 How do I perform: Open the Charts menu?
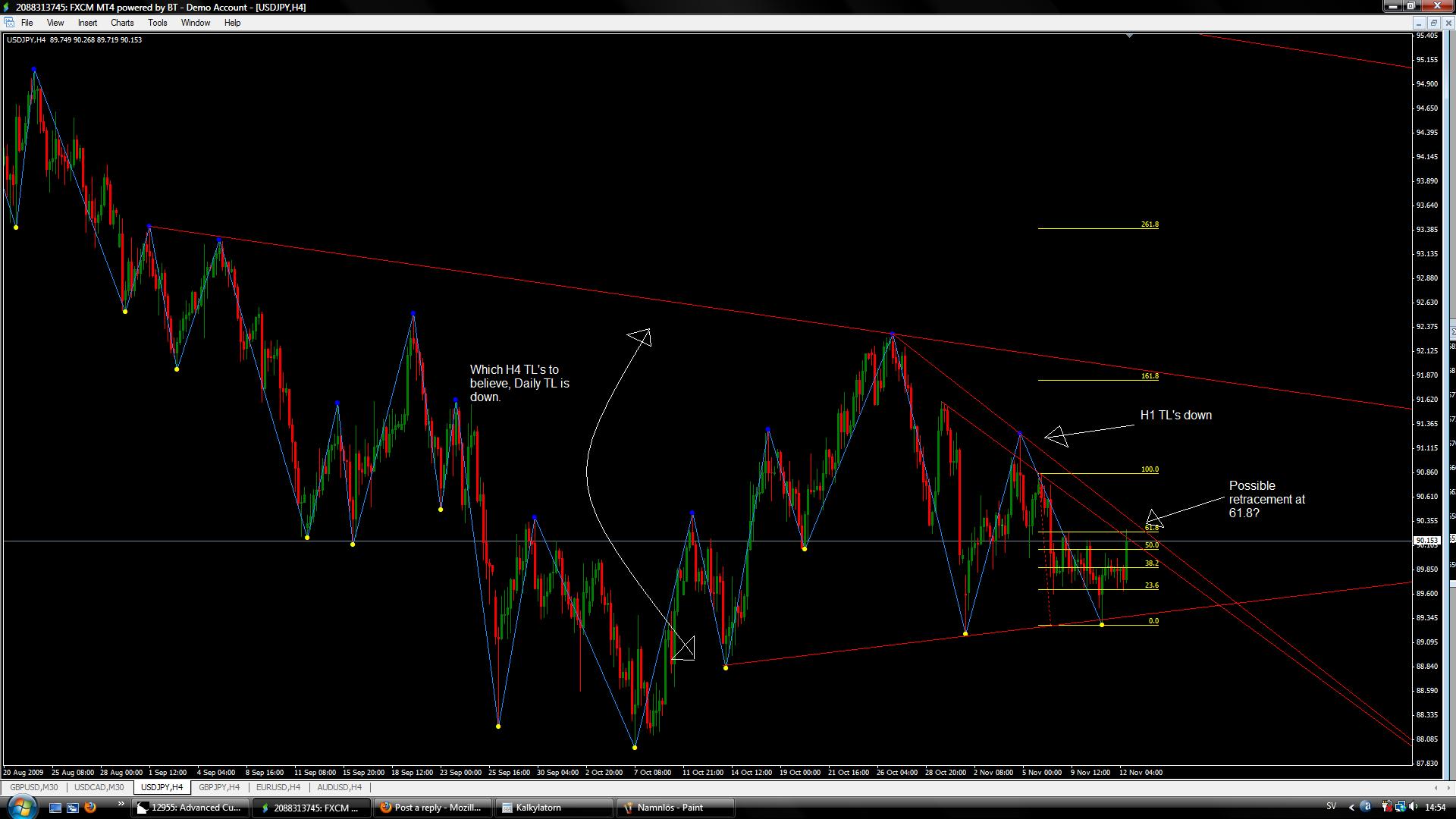[121, 23]
